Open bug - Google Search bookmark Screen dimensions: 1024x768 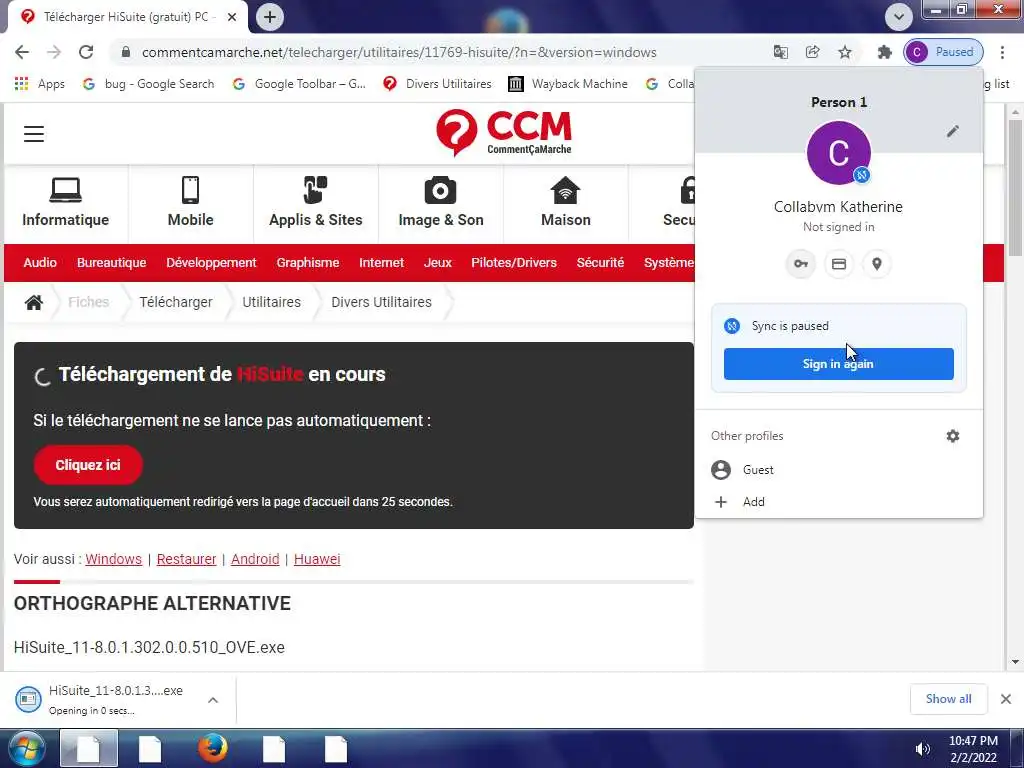point(149,84)
